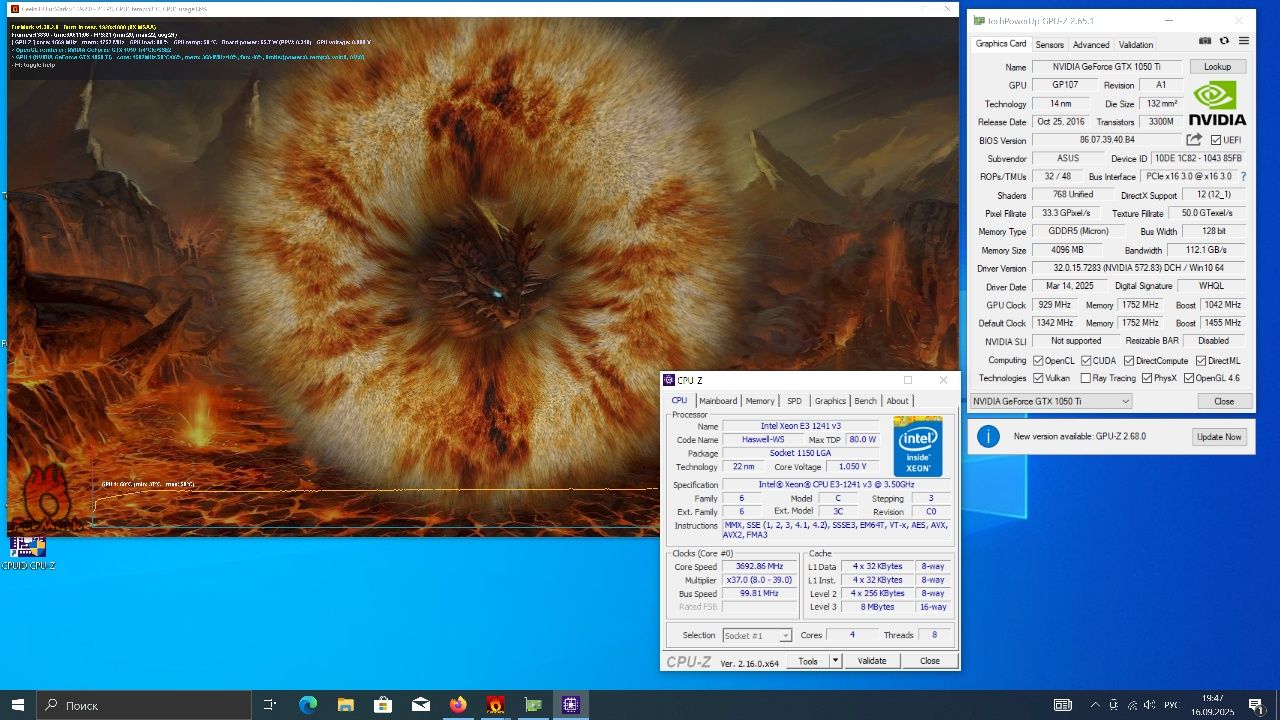Click the Bus Interface question mark

pos(1243,176)
